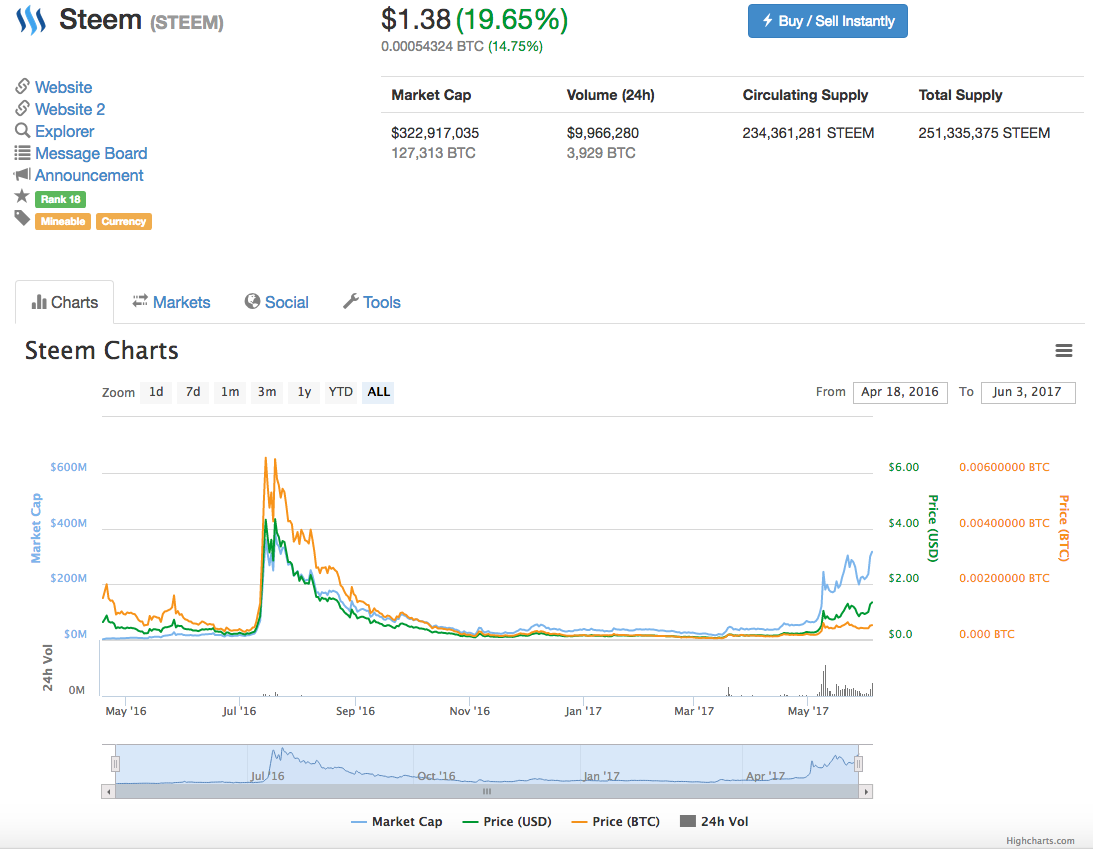Click the navigator scrollbar thumb grip

487,792
